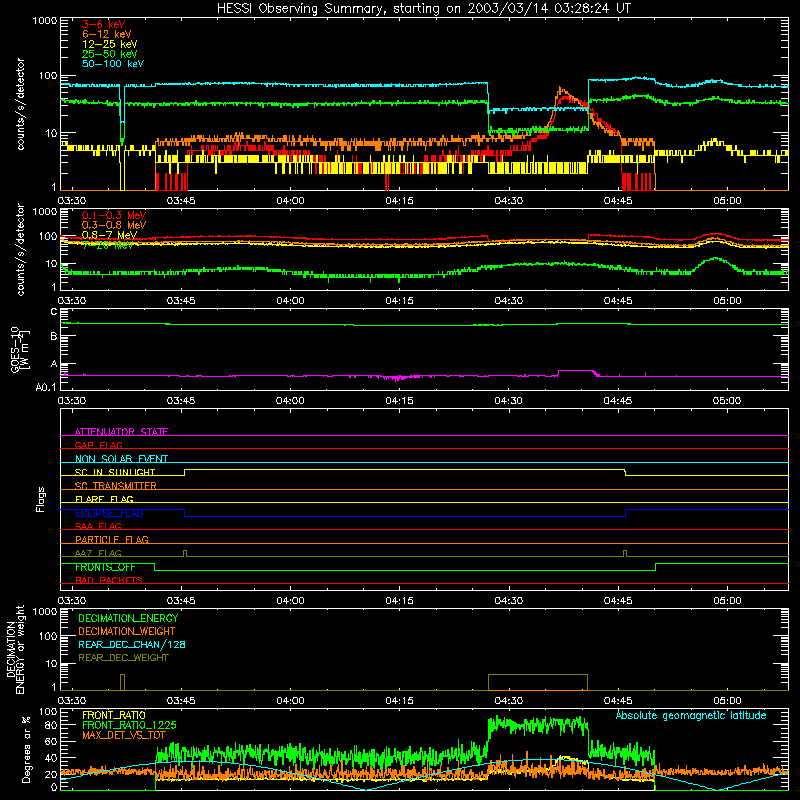Click the 04:15 tick label under top plot
The height and width of the screenshot is (800, 800).
399,201
